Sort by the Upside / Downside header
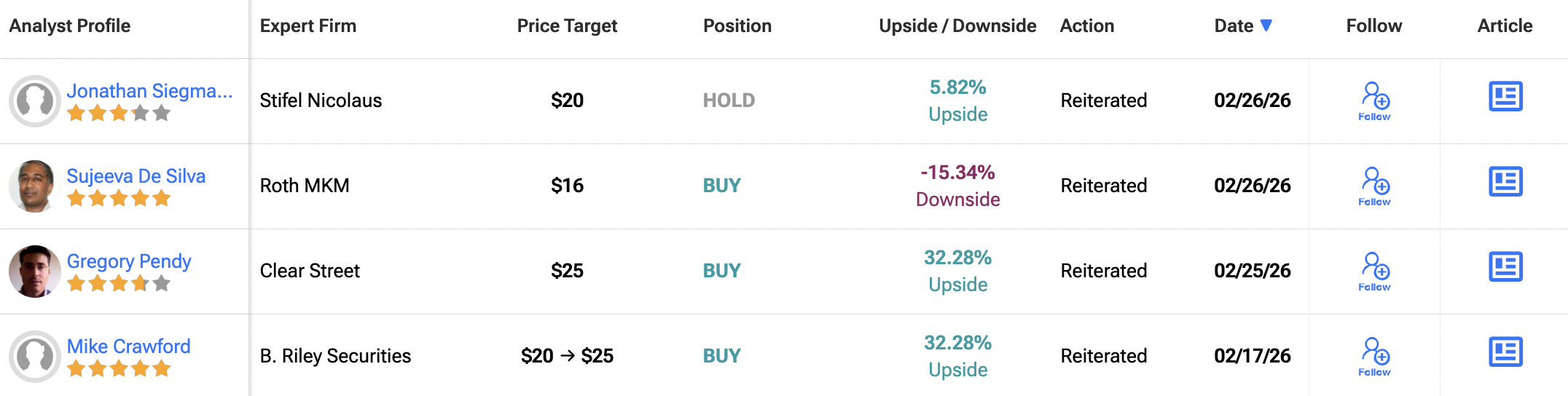 tap(957, 26)
